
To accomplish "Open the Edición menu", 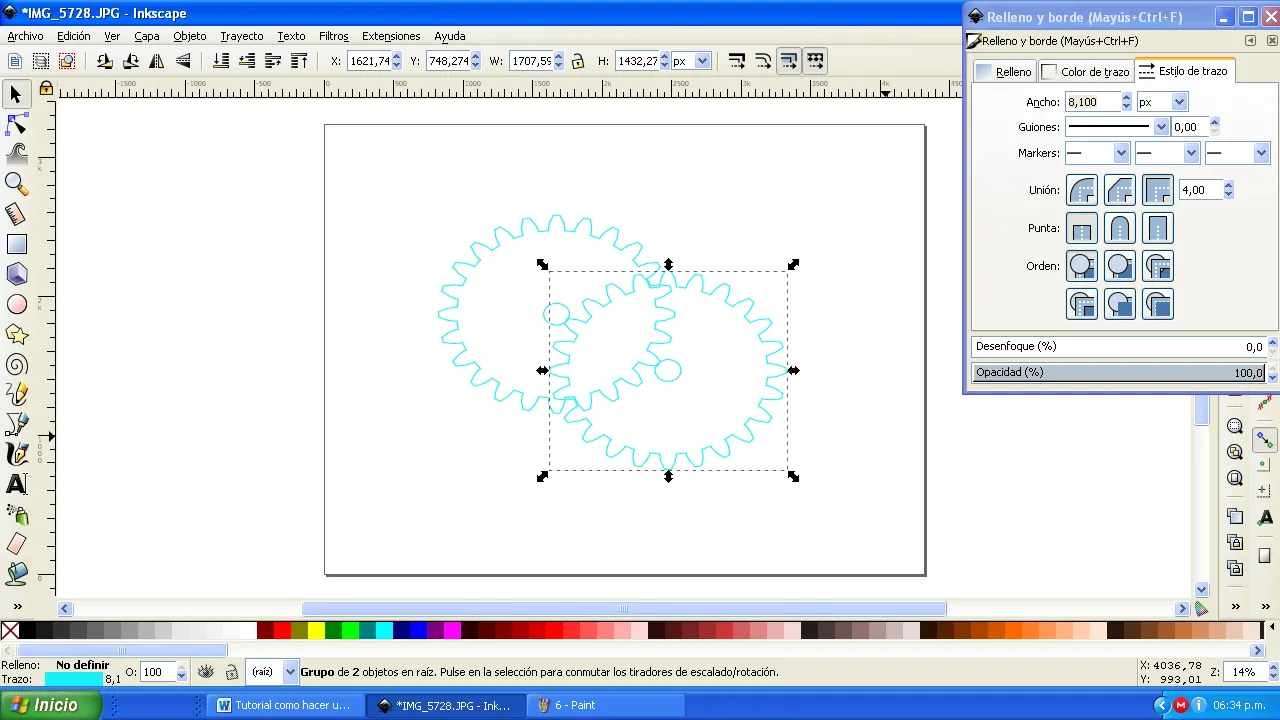I will [73, 36].
